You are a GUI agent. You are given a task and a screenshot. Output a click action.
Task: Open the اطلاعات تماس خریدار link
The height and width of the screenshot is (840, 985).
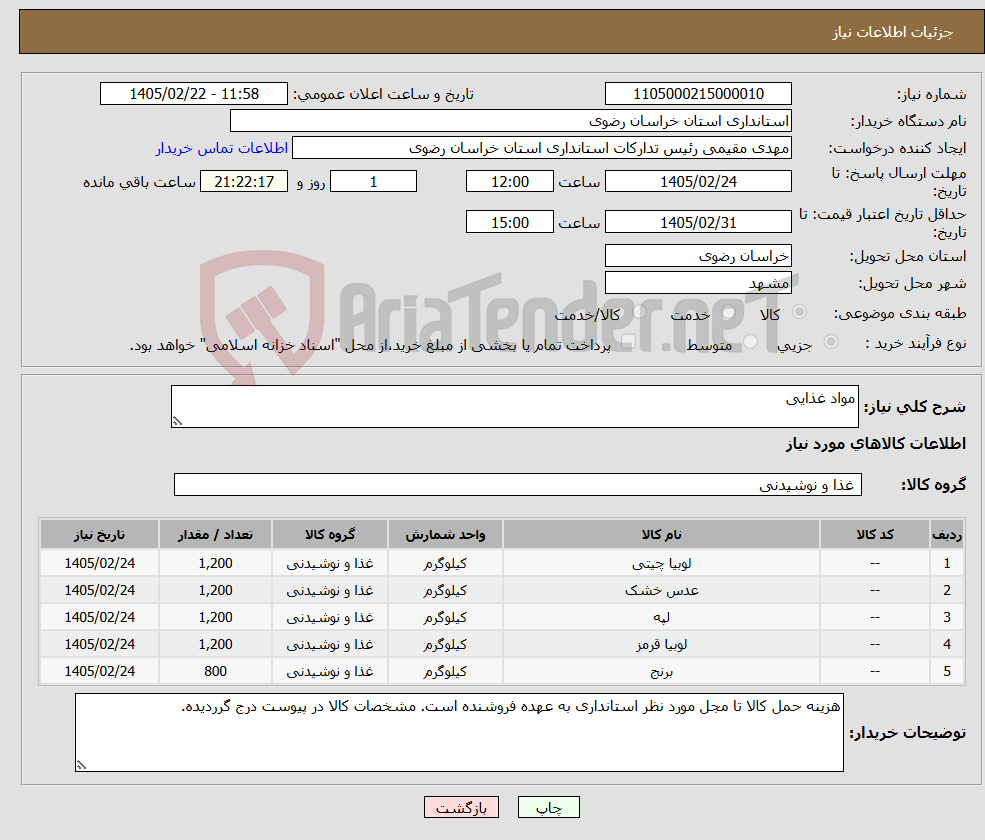click(x=222, y=148)
